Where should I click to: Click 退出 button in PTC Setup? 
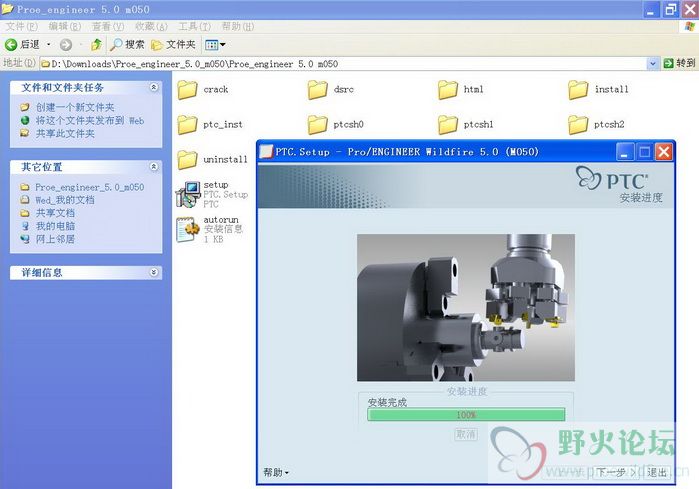657,472
